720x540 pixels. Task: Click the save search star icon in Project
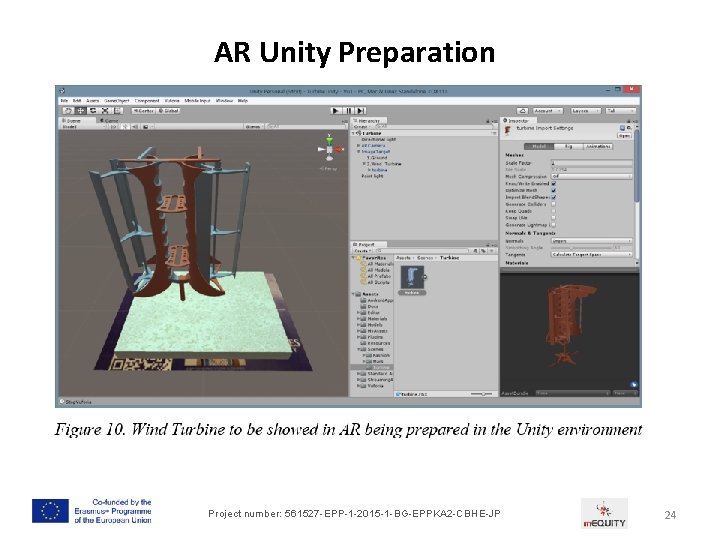coord(492,251)
